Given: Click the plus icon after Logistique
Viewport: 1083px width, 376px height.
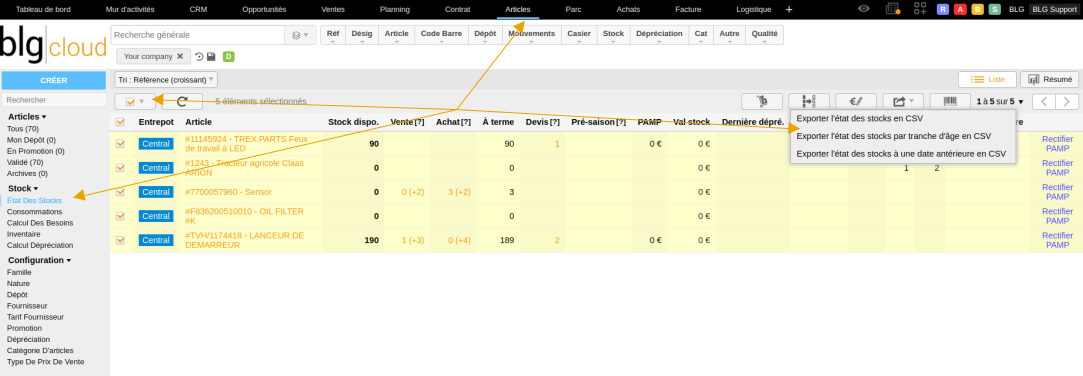Looking at the screenshot, I should 789,9.
